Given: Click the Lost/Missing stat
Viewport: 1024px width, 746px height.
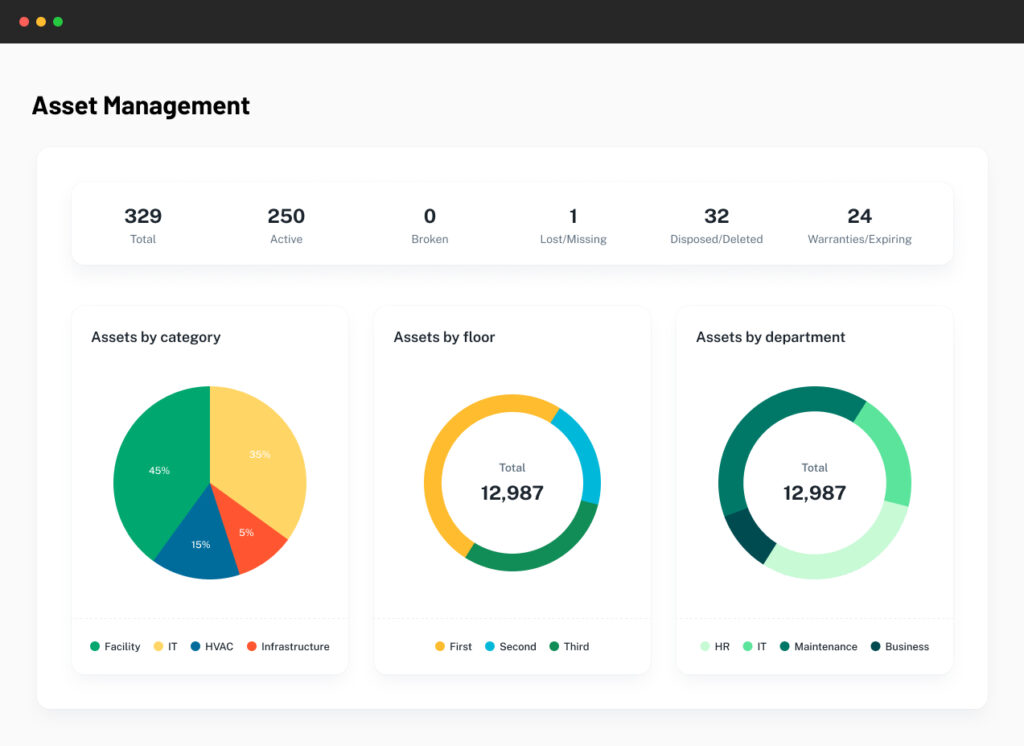Looking at the screenshot, I should 573,224.
